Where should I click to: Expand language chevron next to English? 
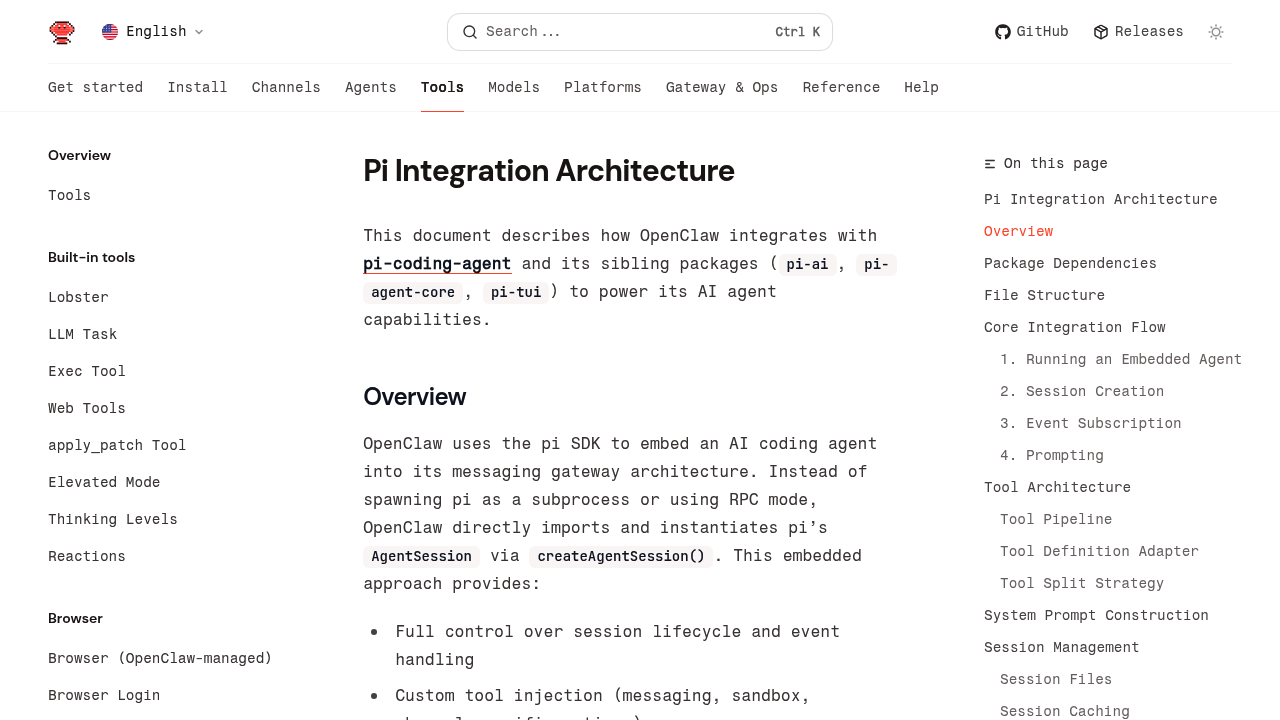199,32
